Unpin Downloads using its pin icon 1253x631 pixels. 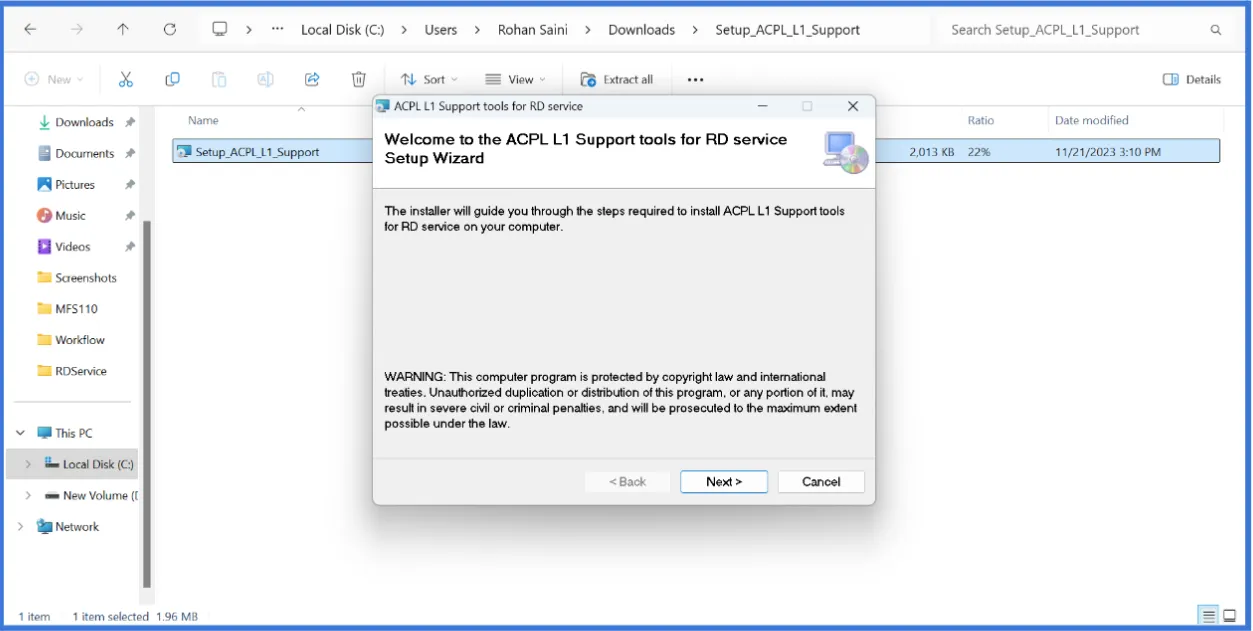tap(130, 122)
